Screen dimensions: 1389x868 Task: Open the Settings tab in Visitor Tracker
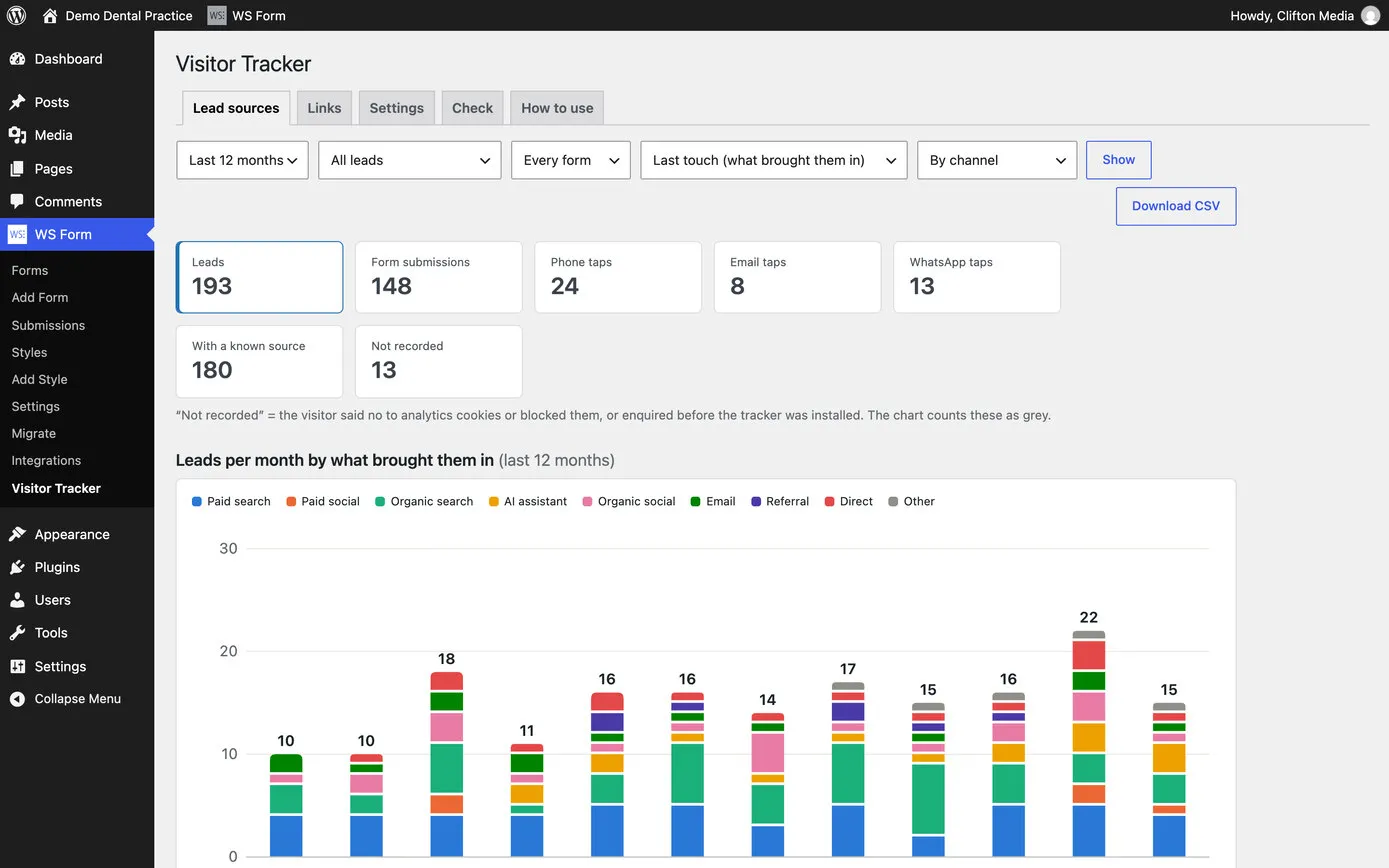397,108
